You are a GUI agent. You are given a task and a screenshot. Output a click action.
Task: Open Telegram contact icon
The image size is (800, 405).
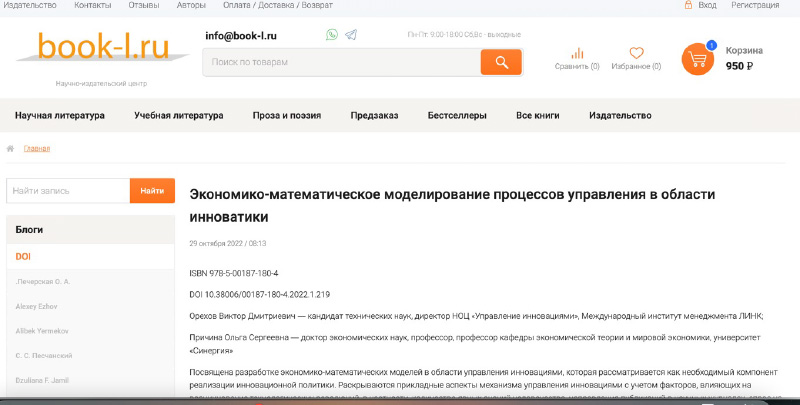point(351,35)
